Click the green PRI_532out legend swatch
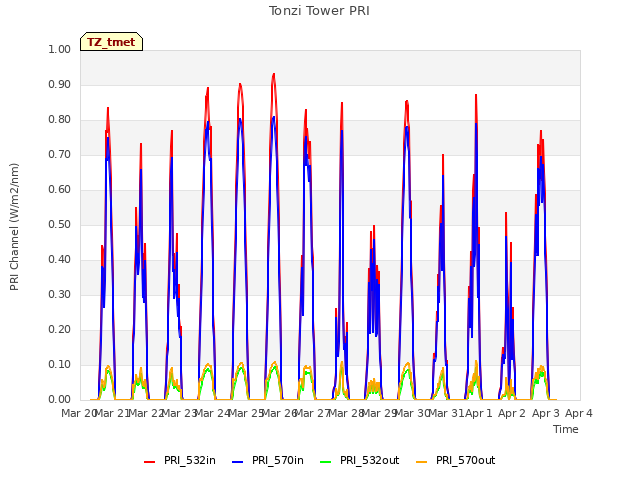 [x=325, y=462]
